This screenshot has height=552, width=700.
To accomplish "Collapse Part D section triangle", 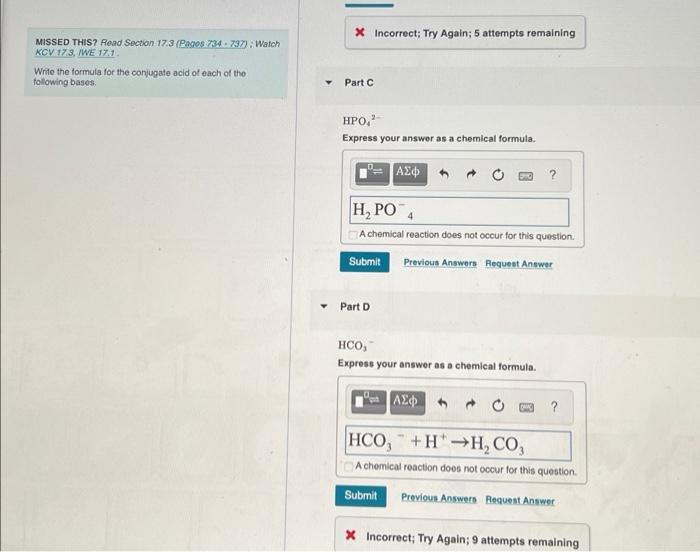I will (x=324, y=306).
